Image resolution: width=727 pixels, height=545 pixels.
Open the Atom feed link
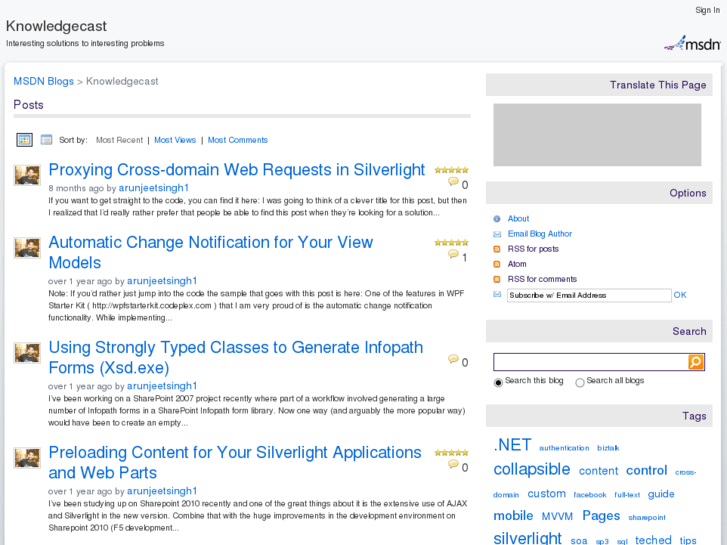tap(517, 264)
